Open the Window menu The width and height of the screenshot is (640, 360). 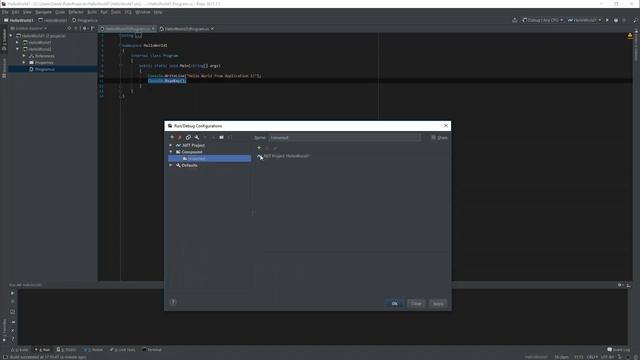(x=142, y=12)
